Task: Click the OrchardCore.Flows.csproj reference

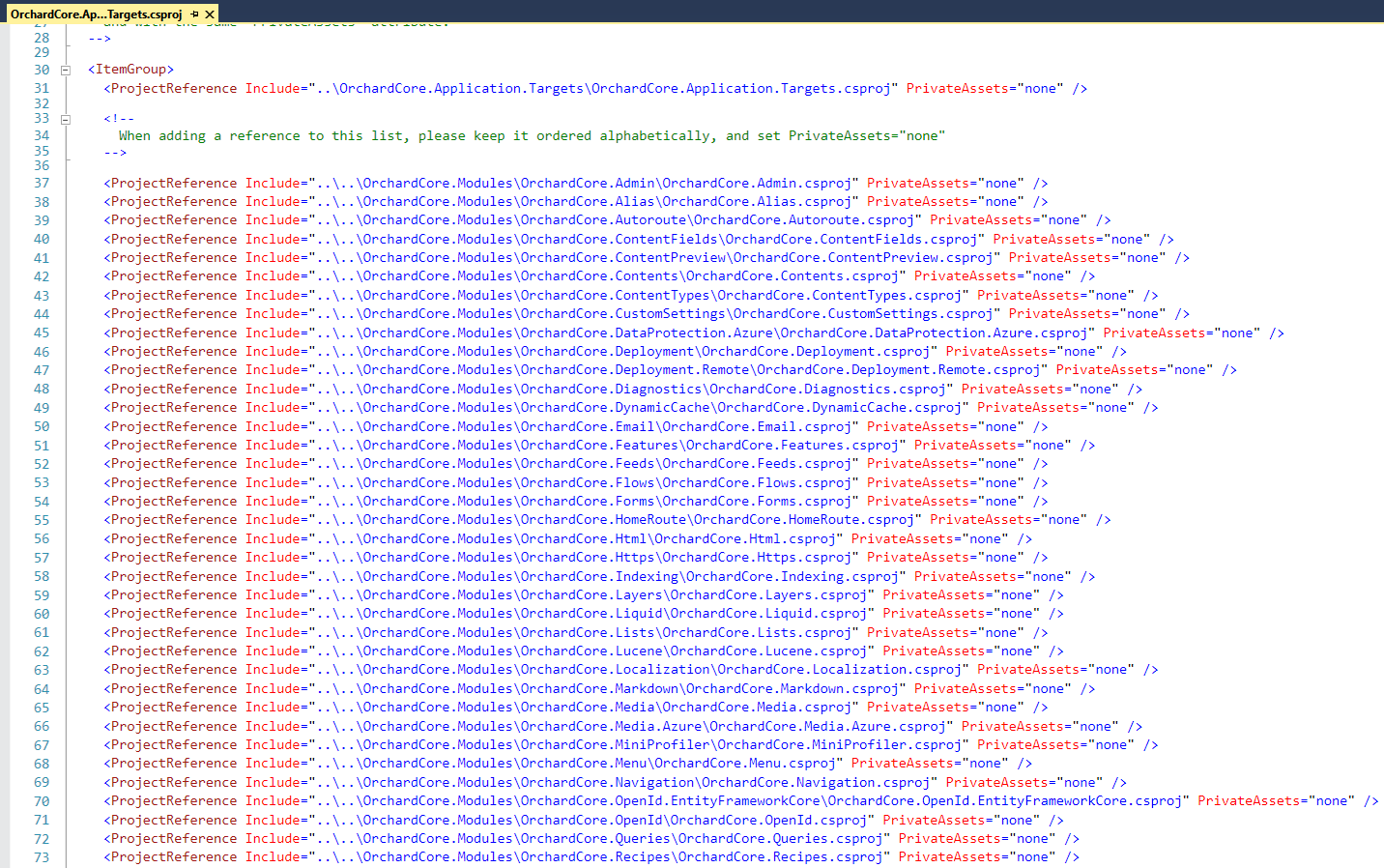Action: [576, 482]
